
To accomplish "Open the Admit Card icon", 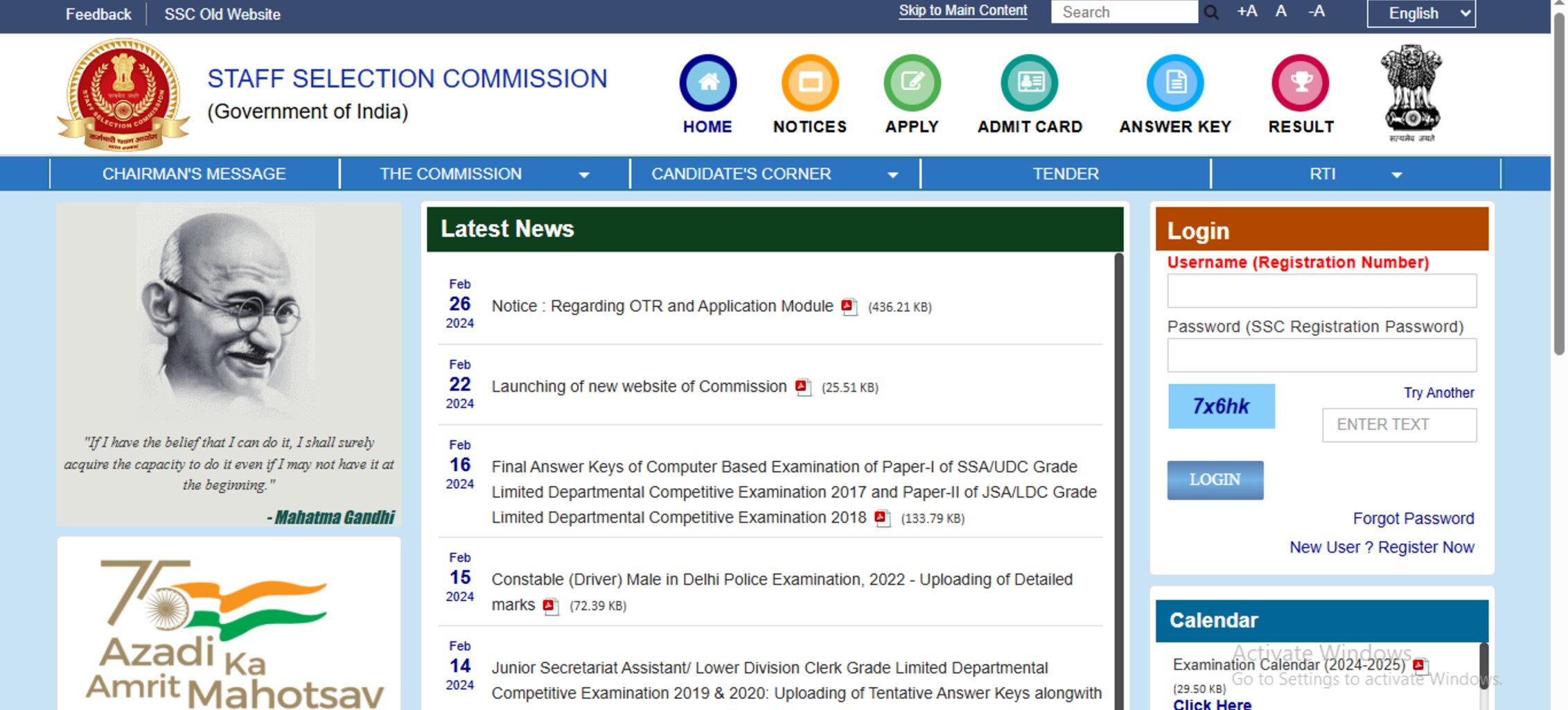I will (1030, 83).
